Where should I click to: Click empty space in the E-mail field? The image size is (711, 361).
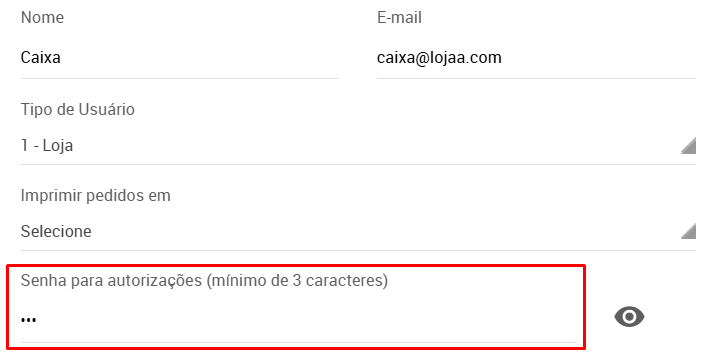599,58
